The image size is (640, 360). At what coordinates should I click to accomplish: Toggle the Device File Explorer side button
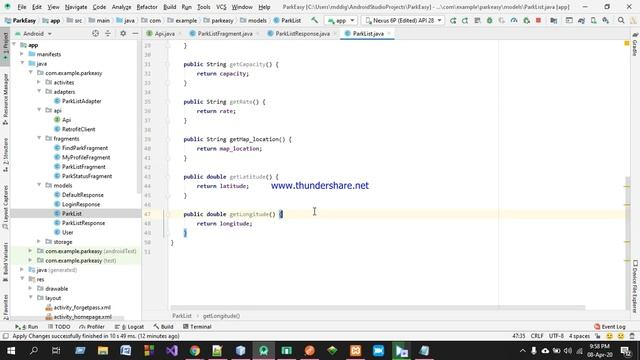pyautogui.click(x=635, y=286)
